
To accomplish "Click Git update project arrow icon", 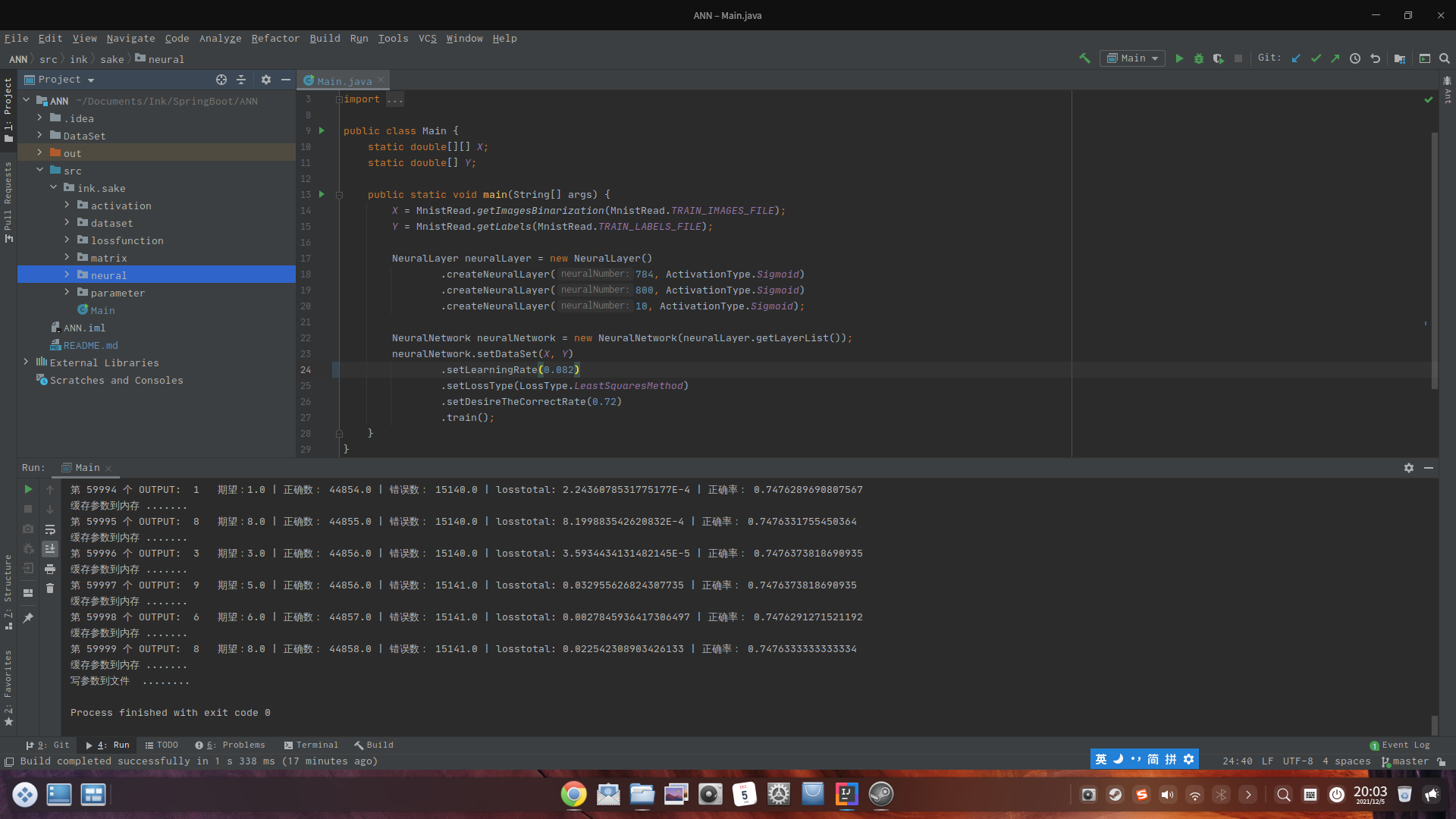I will [1296, 58].
